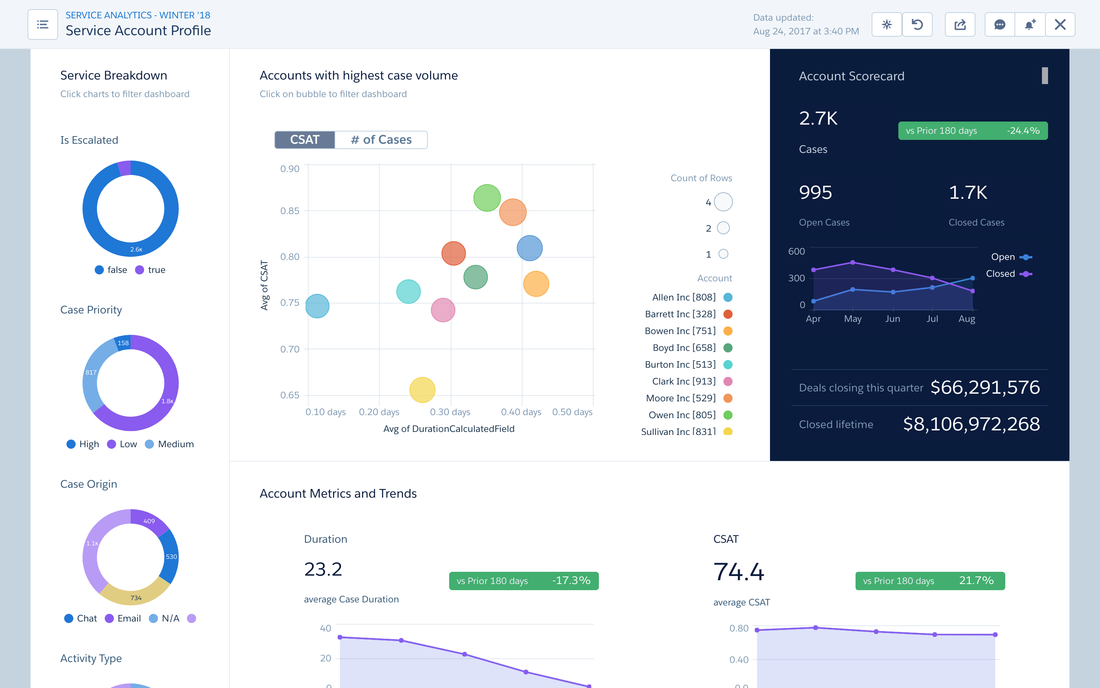The image size is (1100, 688).
Task: Click the Bowen Inc [751] legend swatch
Action: [x=727, y=331]
